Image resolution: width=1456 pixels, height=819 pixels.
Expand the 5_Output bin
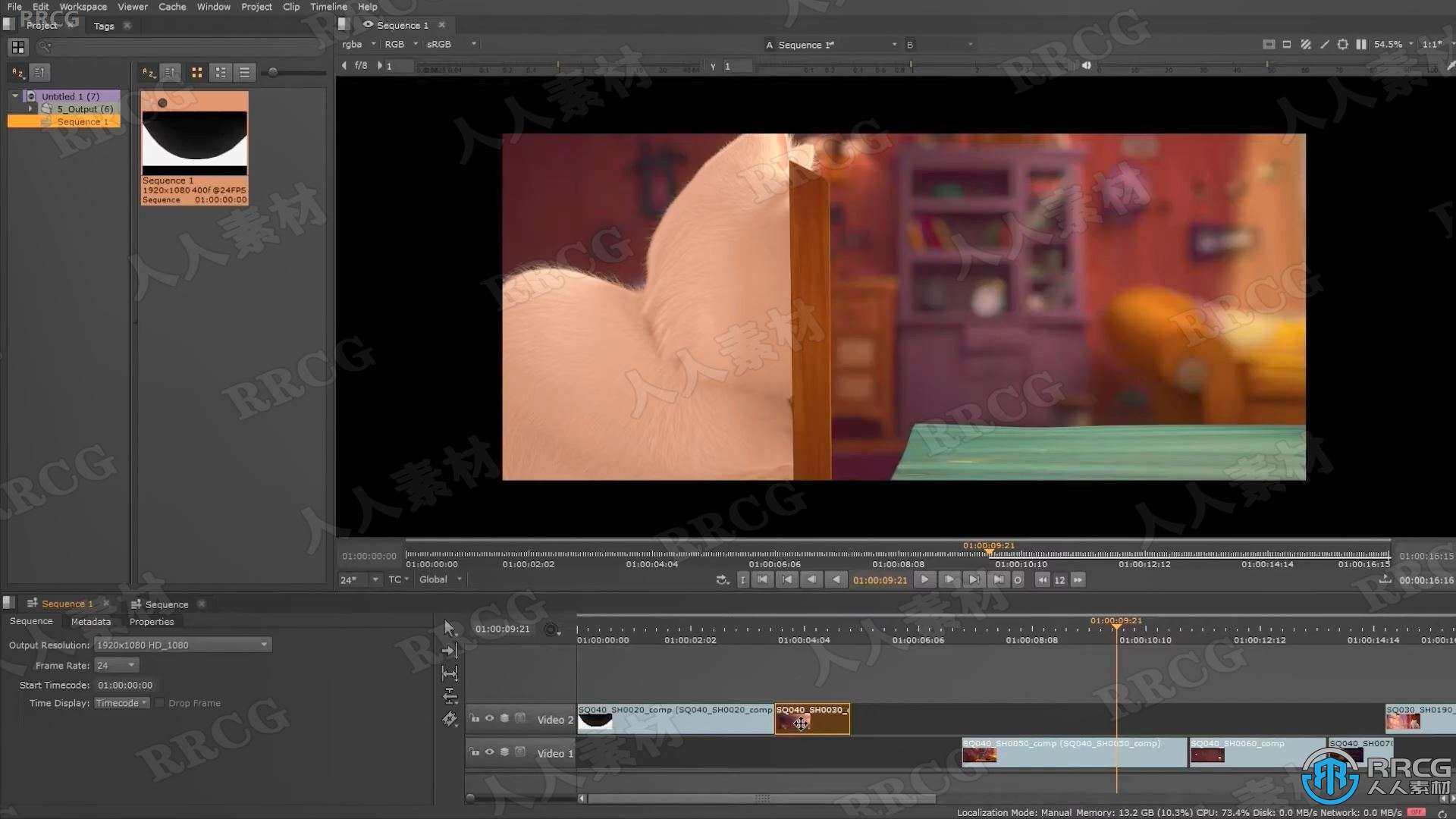pos(31,109)
